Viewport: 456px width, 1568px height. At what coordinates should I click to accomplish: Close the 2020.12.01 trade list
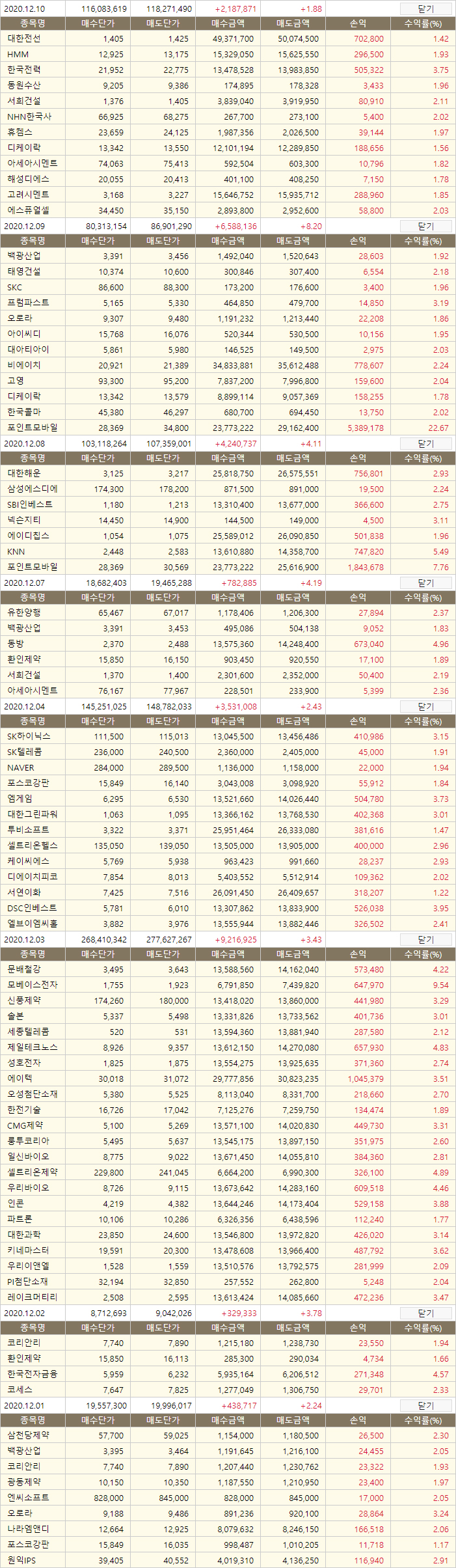[x=425, y=1406]
